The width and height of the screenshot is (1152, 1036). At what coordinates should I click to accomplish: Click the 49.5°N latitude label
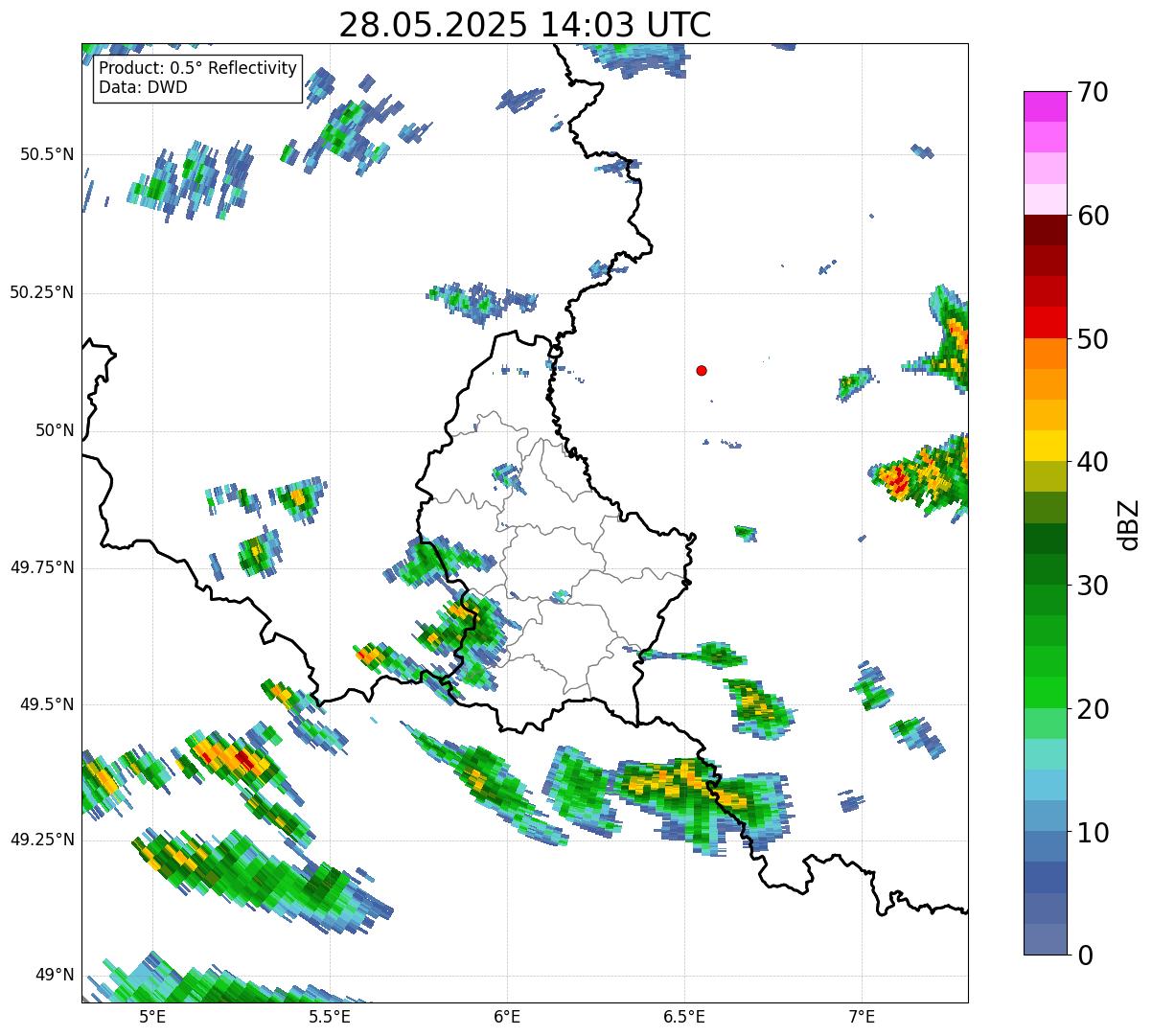tap(46, 704)
